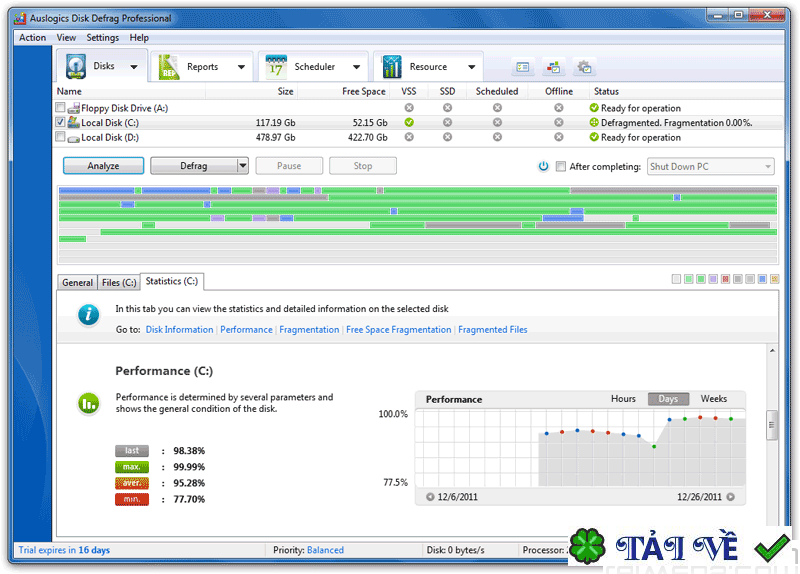Switch to the General tab
This screenshot has height=574, width=800.
[77, 283]
